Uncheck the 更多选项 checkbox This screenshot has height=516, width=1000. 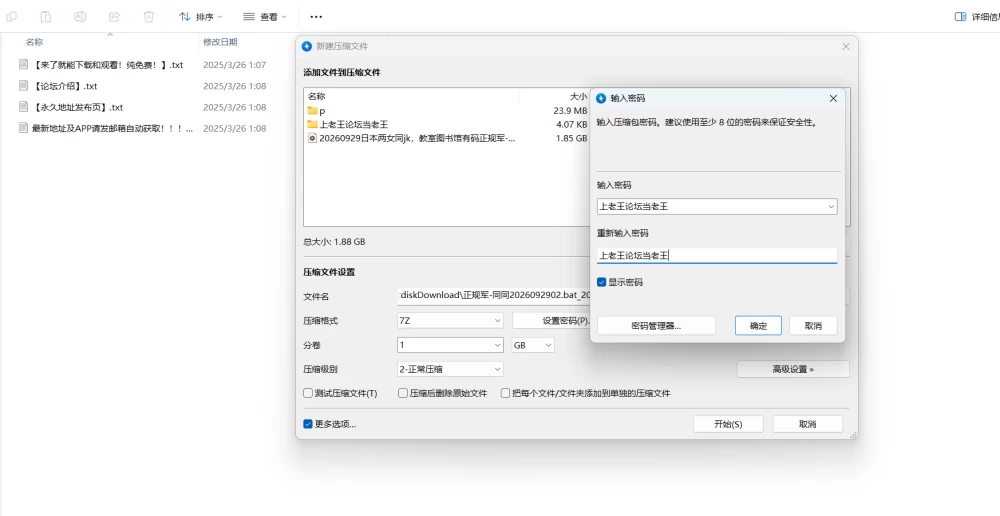[308, 424]
